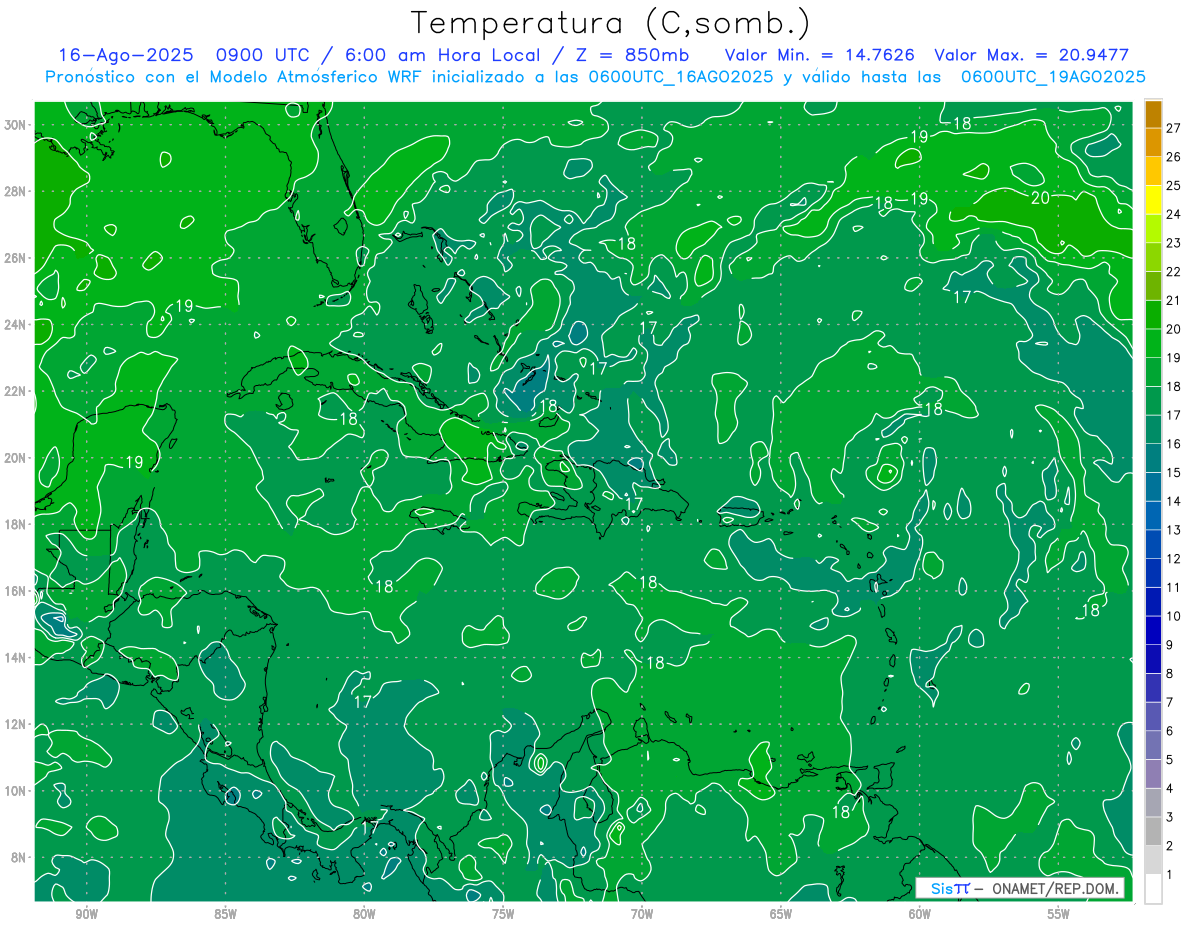Click the "21" label on the color scale
The width and height of the screenshot is (1200, 927).
[x=1174, y=300]
